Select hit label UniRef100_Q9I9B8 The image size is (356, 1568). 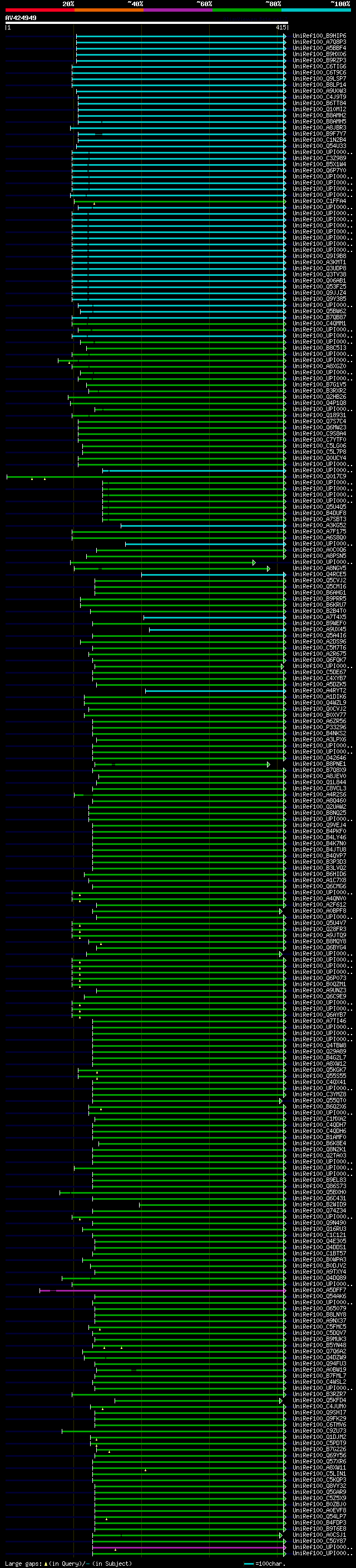point(319,256)
